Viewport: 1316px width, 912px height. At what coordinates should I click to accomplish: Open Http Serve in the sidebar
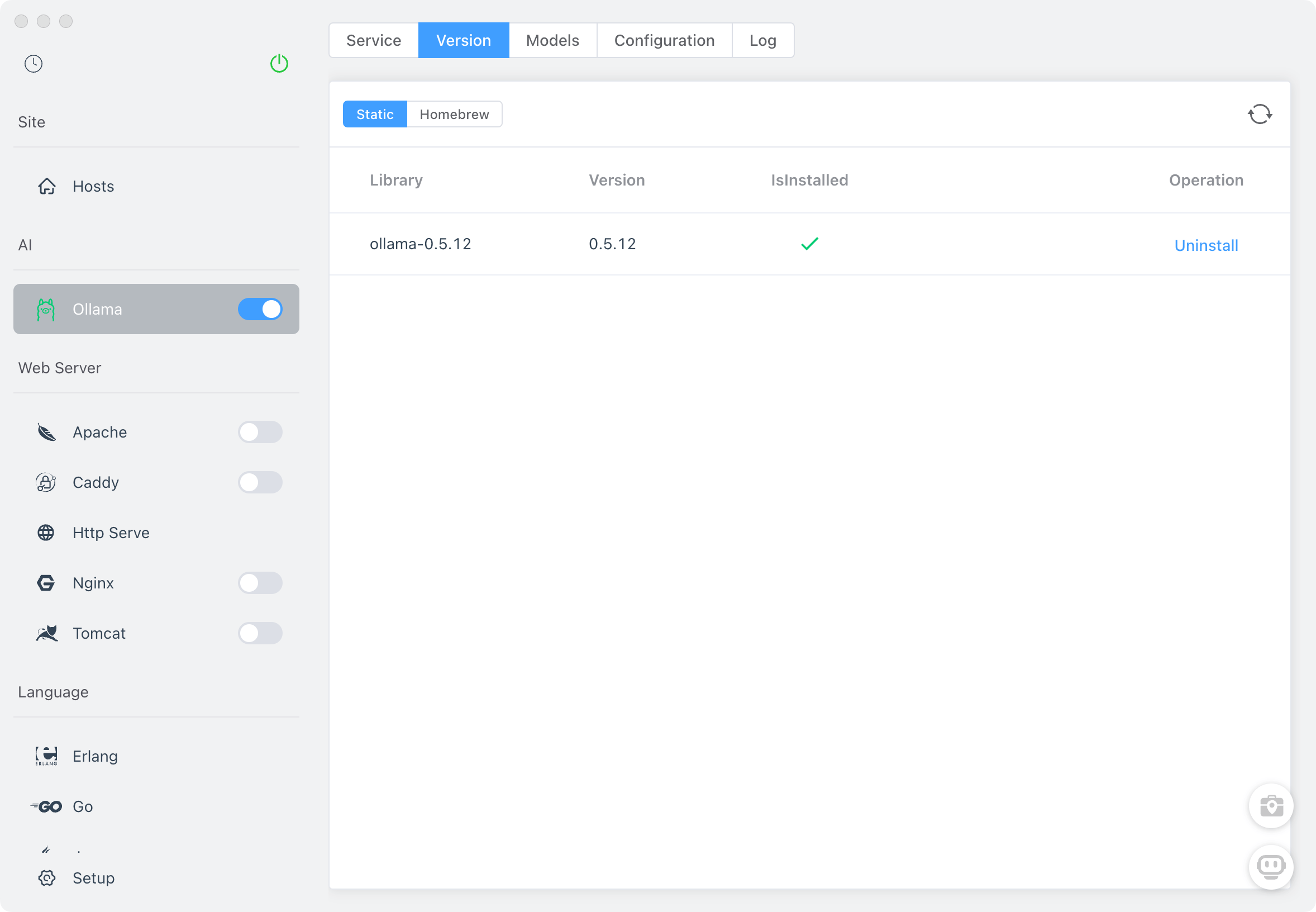(x=156, y=533)
